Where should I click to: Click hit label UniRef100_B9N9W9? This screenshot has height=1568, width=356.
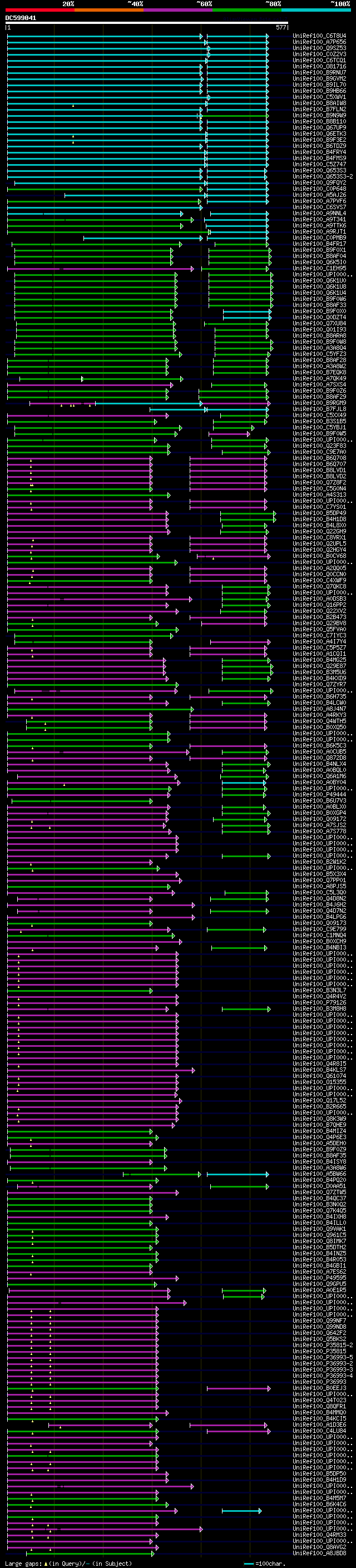point(319,116)
